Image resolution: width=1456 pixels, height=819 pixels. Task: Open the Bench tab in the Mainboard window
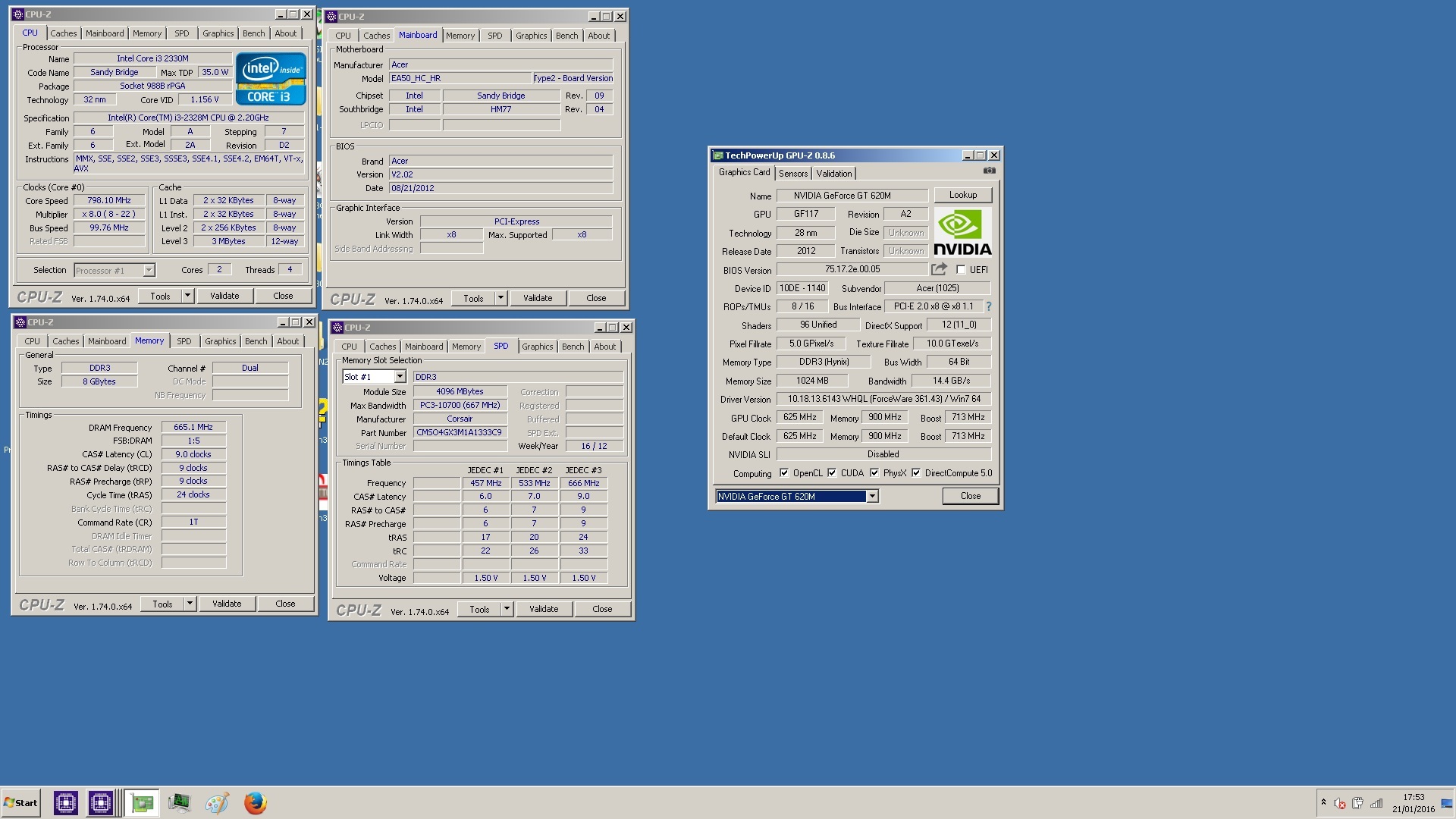pyautogui.click(x=566, y=36)
